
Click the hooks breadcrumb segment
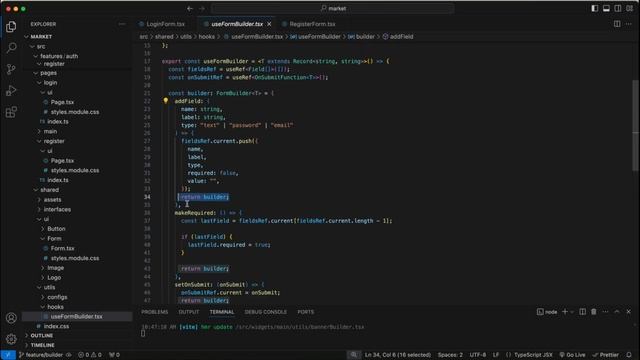pos(207,37)
